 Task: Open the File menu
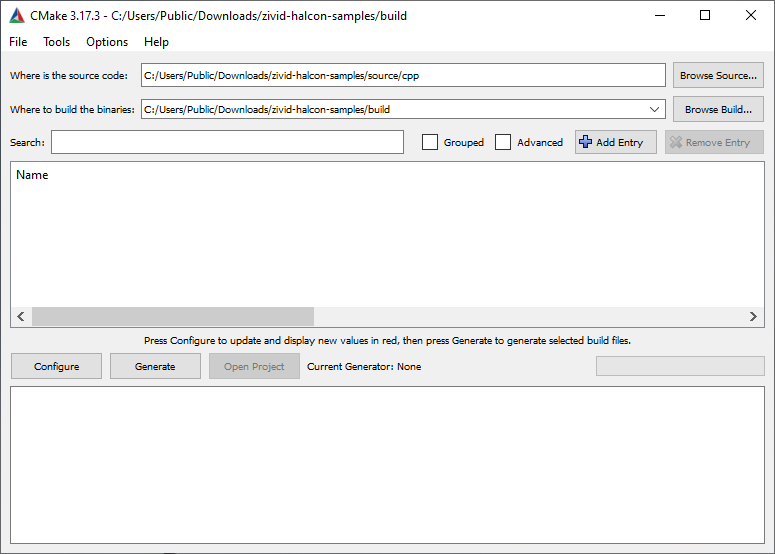18,42
